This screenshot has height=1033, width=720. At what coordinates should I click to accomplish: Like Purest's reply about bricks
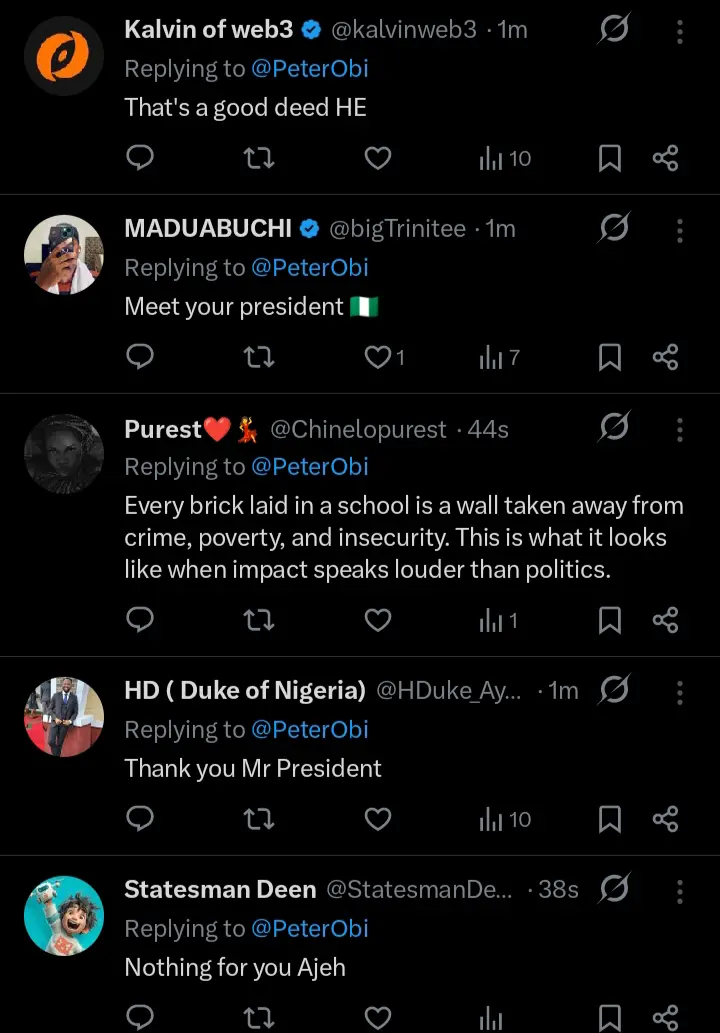[x=377, y=620]
